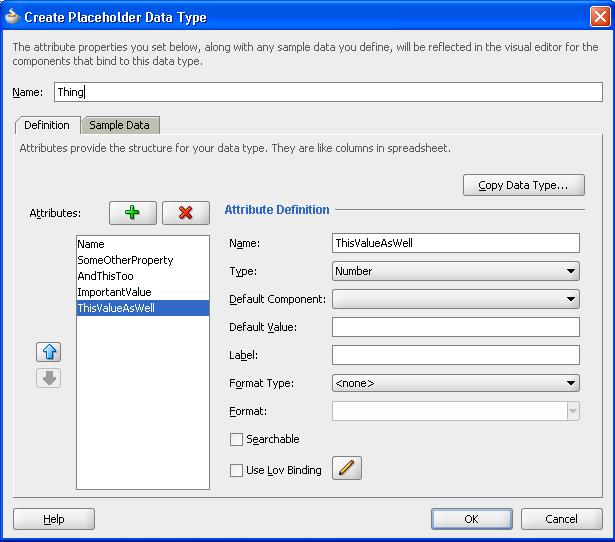Enable the Searchable checkbox
Image resolution: width=615 pixels, height=542 pixels.
(x=236, y=439)
